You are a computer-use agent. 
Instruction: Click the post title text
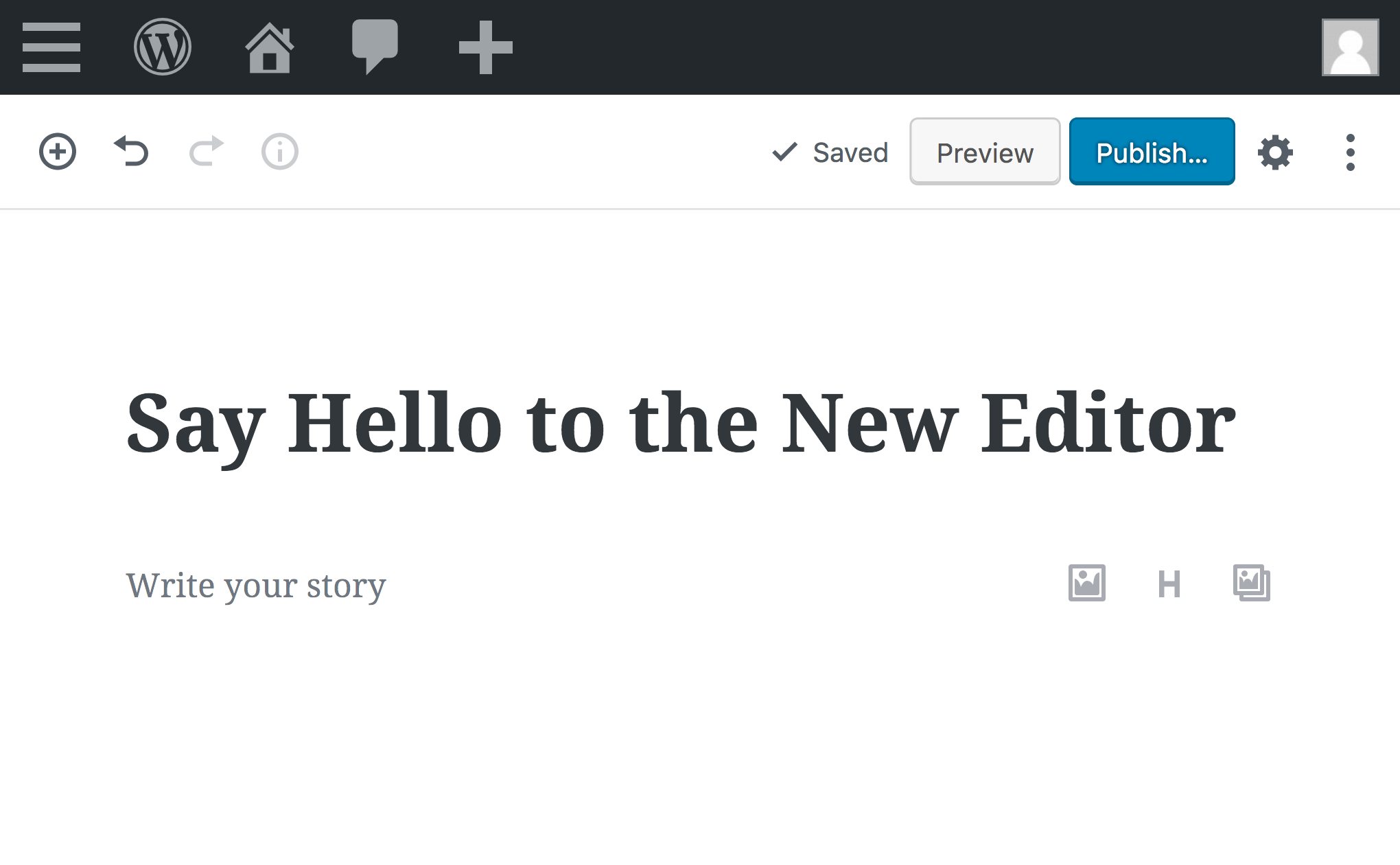[681, 424]
